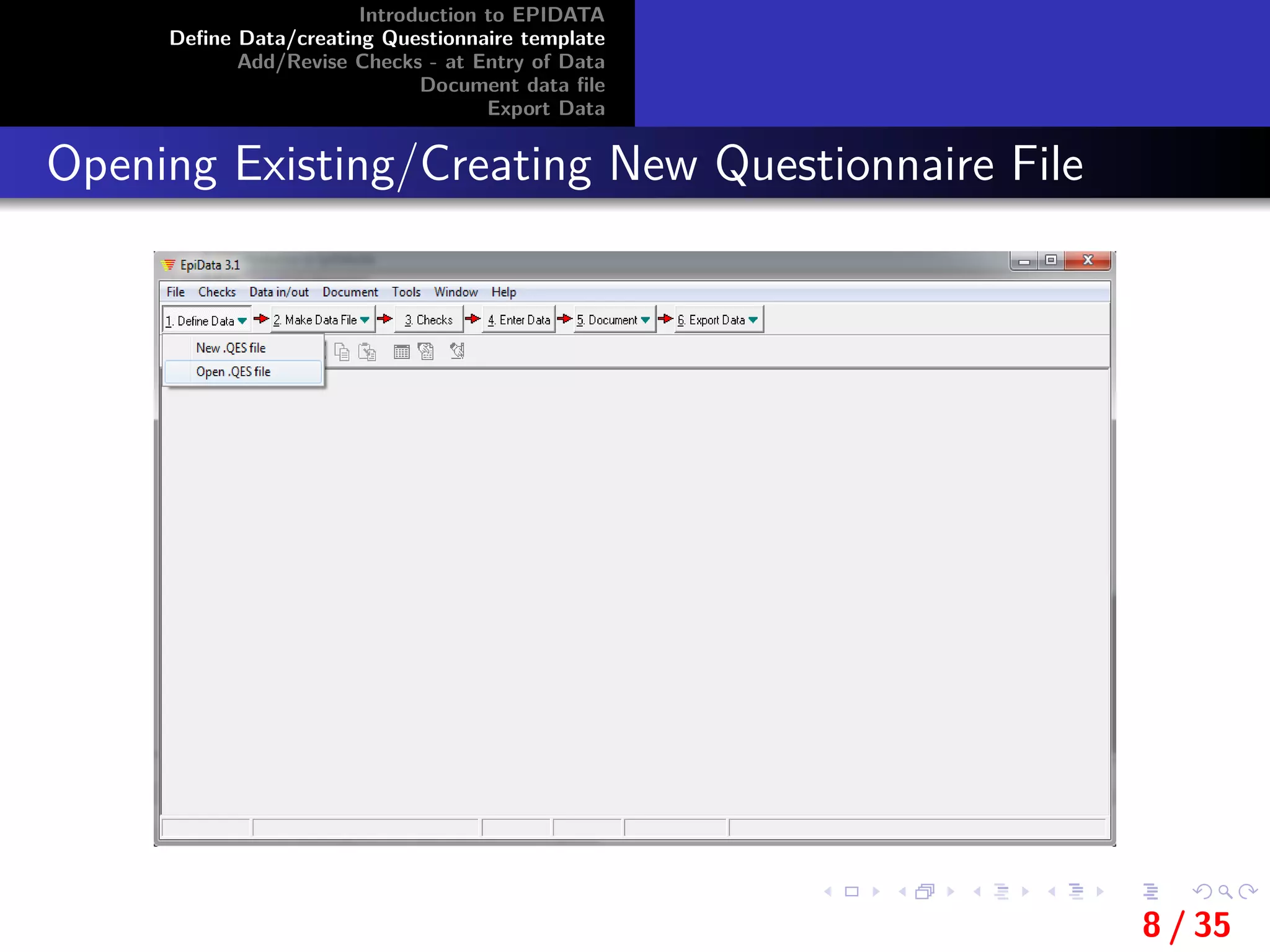This screenshot has width=1270, height=952.
Task: Open the 6. Export Data dropdown
Action: [x=718, y=320]
